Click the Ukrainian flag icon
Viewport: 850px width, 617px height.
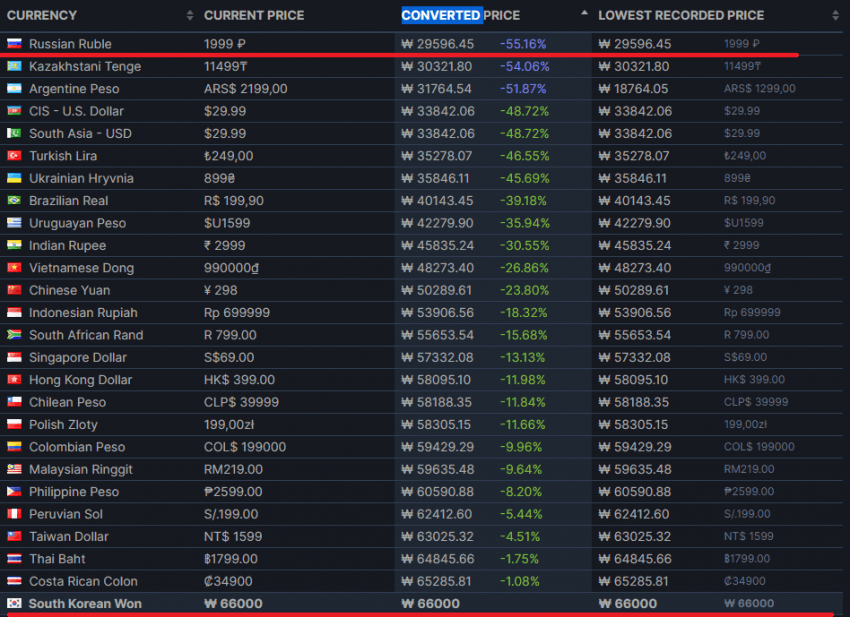pyautogui.click(x=14, y=178)
